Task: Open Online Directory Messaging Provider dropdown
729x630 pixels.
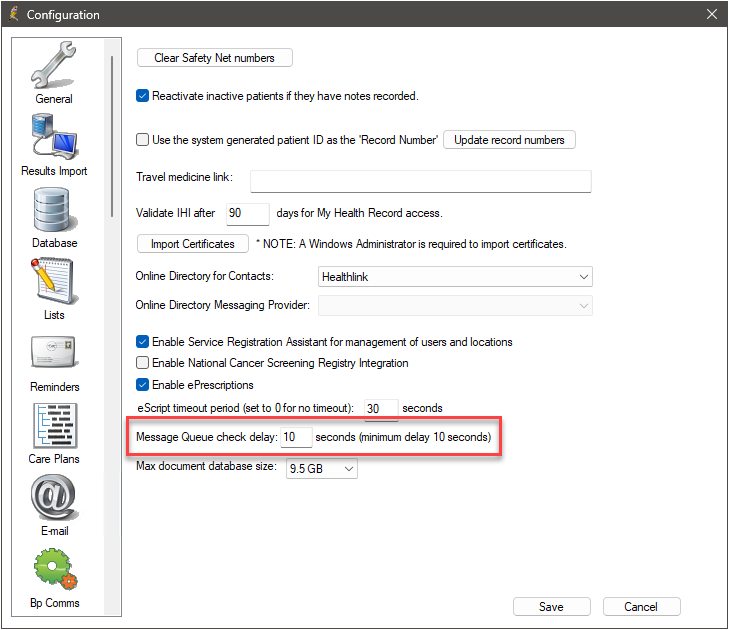Action: point(455,305)
